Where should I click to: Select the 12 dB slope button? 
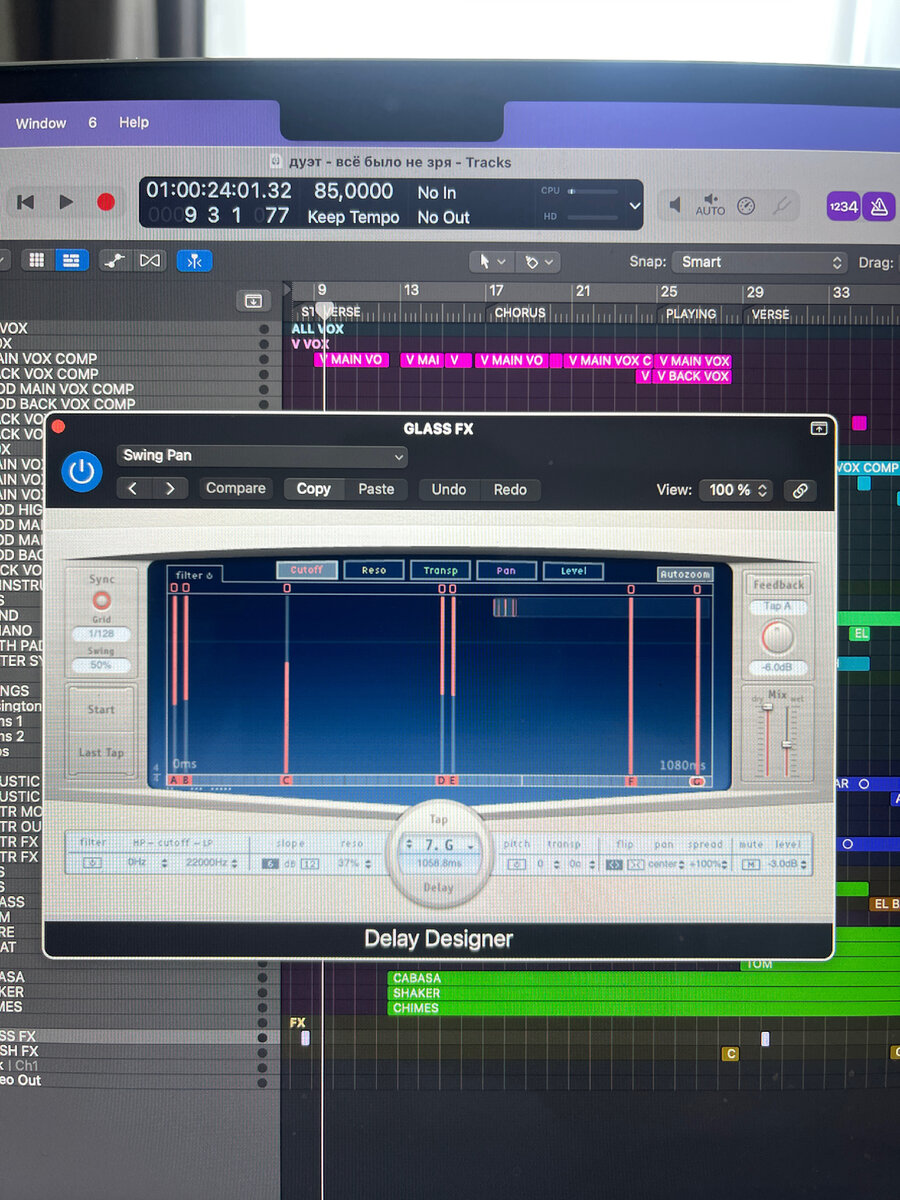[310, 863]
